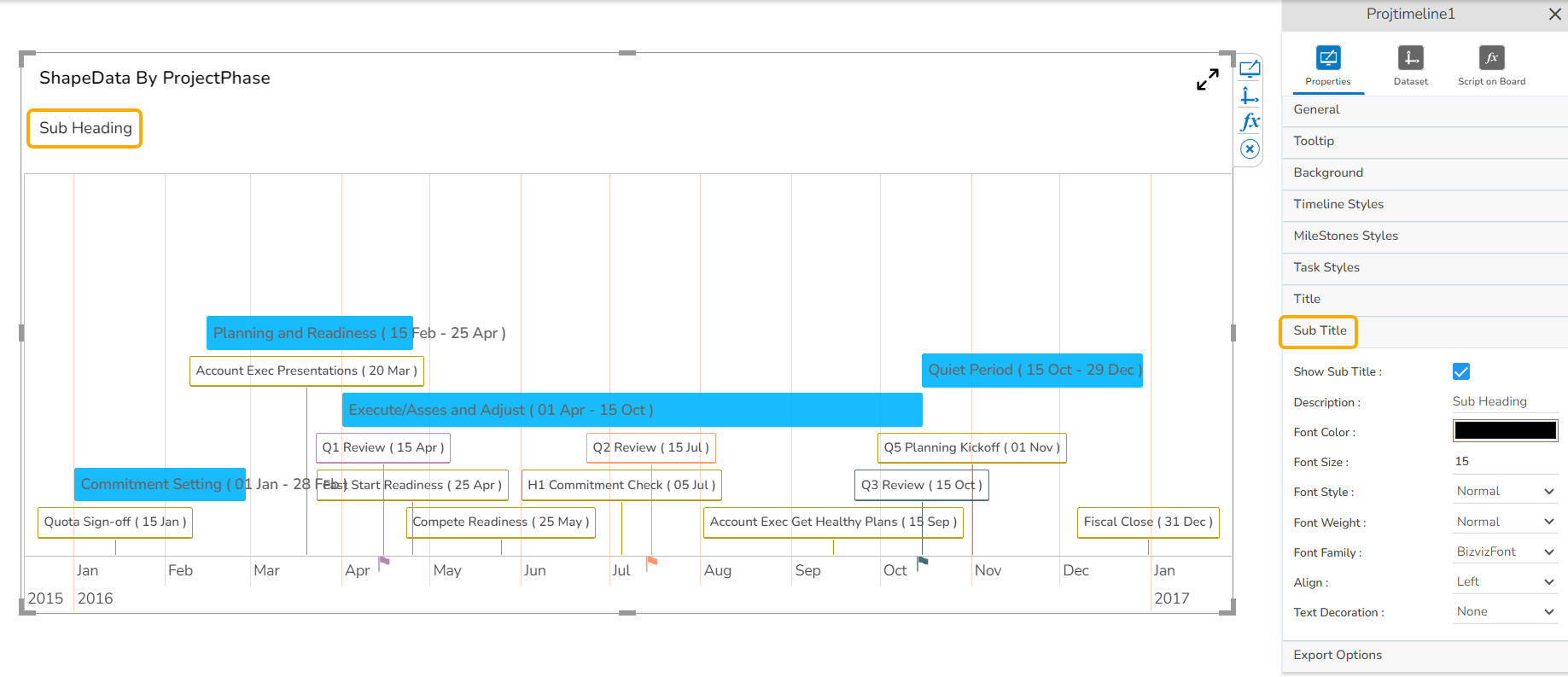Select the Commitment Setting task bar
The image size is (1568, 677).
coord(160,485)
